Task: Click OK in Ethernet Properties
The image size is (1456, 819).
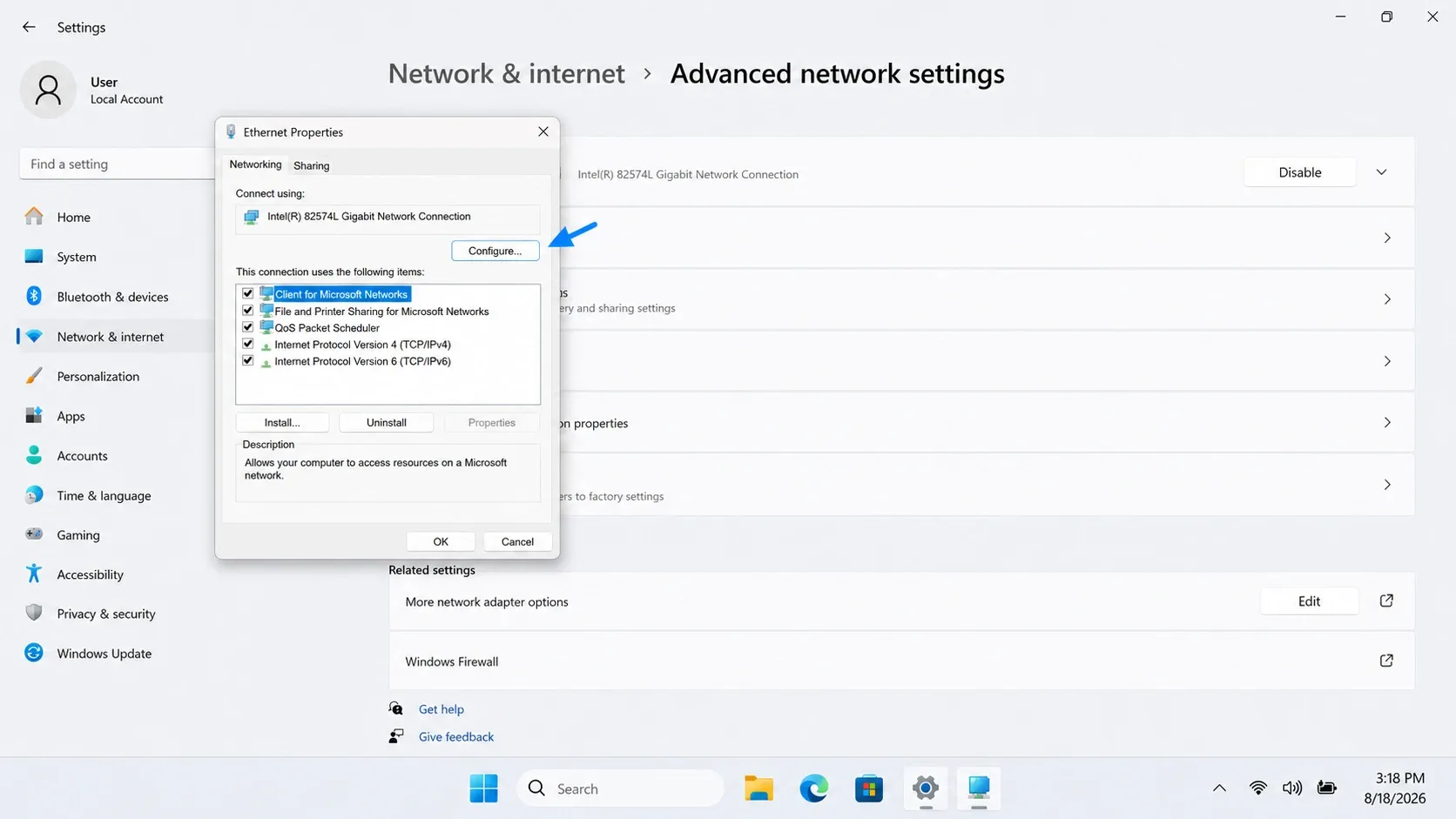Action: click(441, 541)
